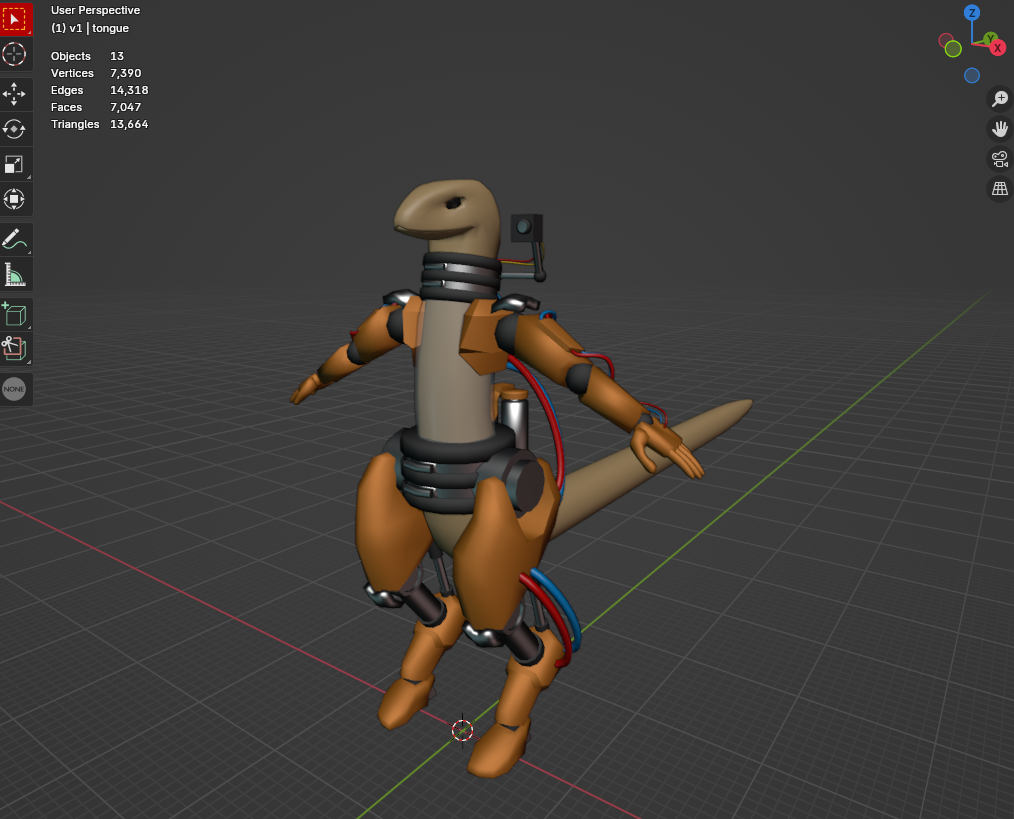Choose the Add Cube tool
Viewport: 1014px width, 819px height.
[x=14, y=314]
